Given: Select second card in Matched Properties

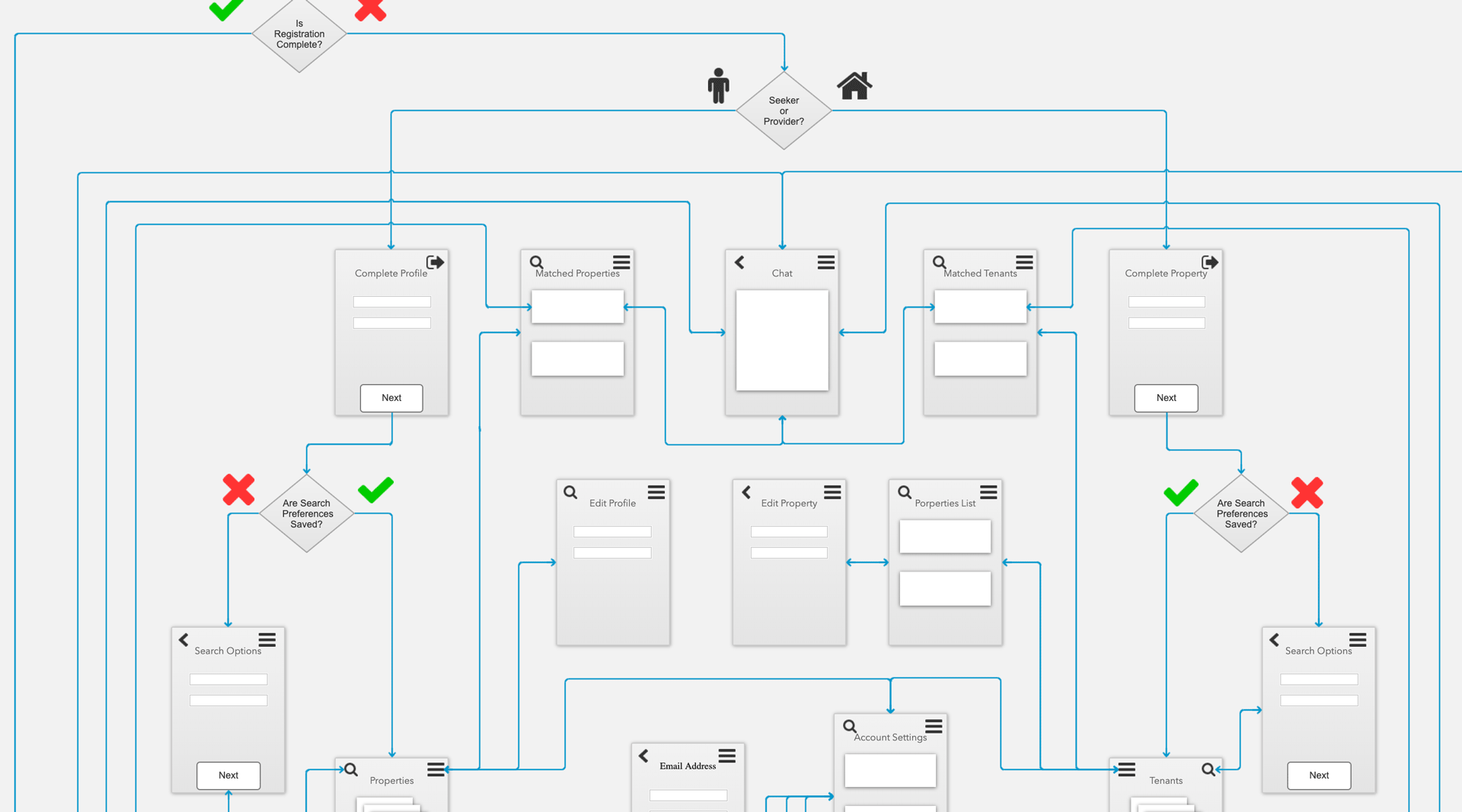Looking at the screenshot, I should pos(578,358).
